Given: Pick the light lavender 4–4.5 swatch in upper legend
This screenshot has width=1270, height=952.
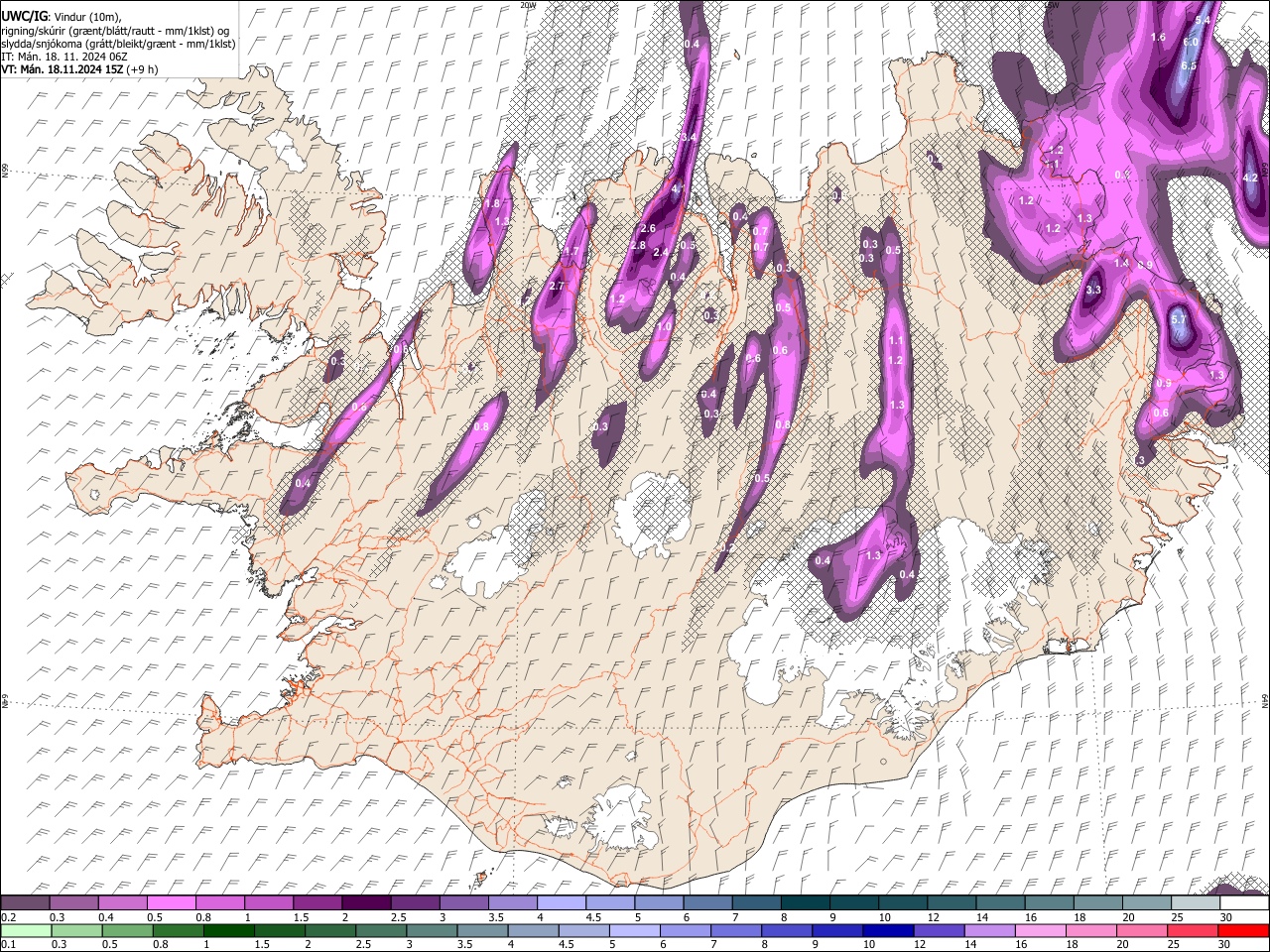Looking at the screenshot, I should click(x=562, y=903).
